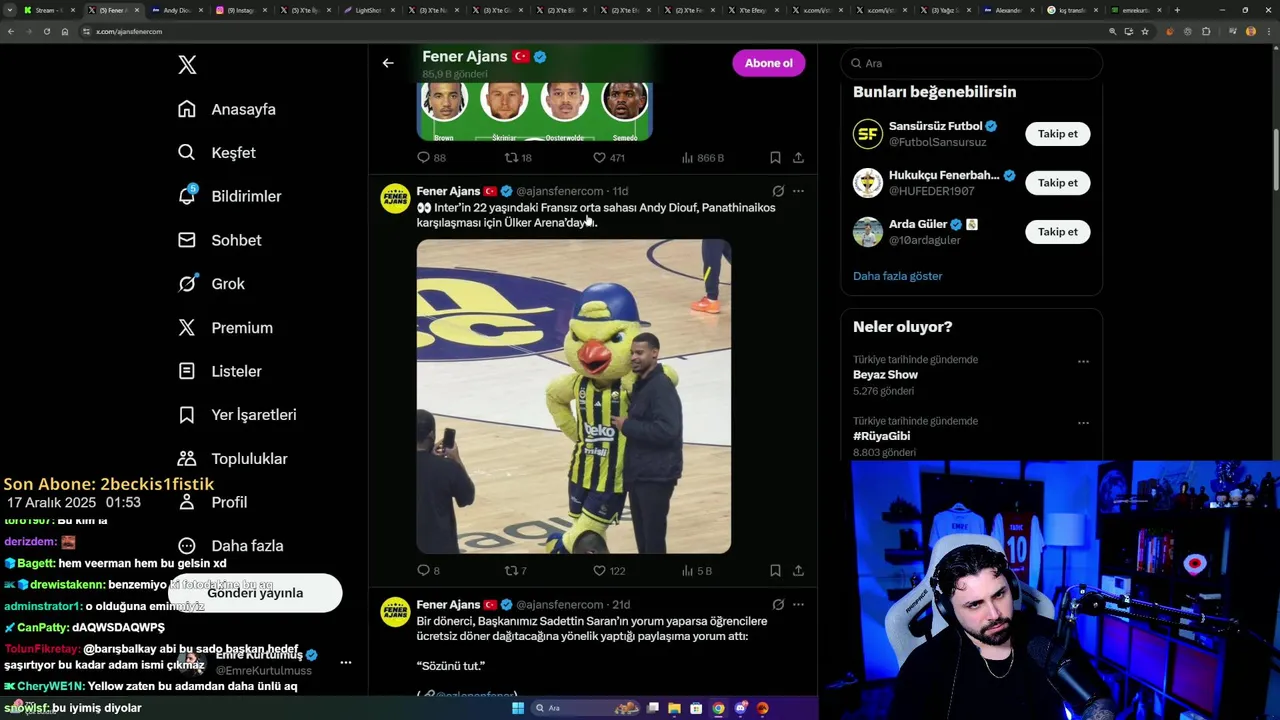
Task: Click the Ara search field on X
Action: click(x=971, y=63)
